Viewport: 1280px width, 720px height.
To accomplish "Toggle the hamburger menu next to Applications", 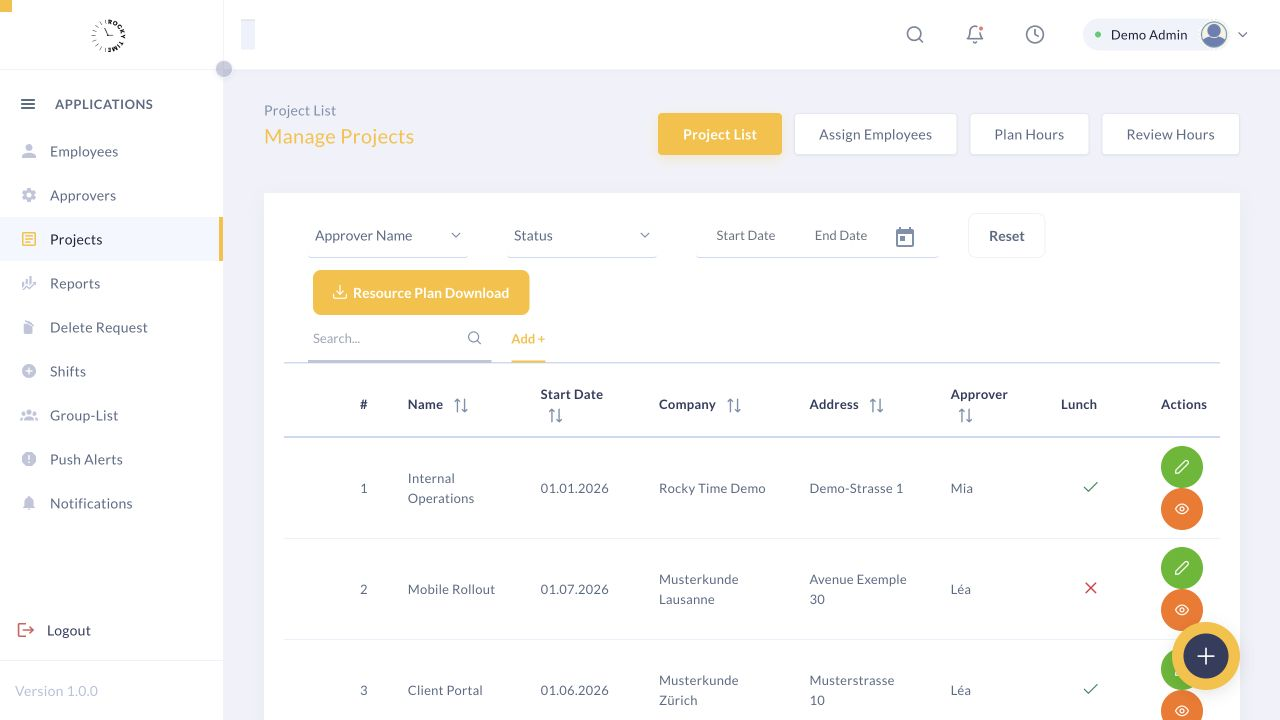I will point(28,104).
